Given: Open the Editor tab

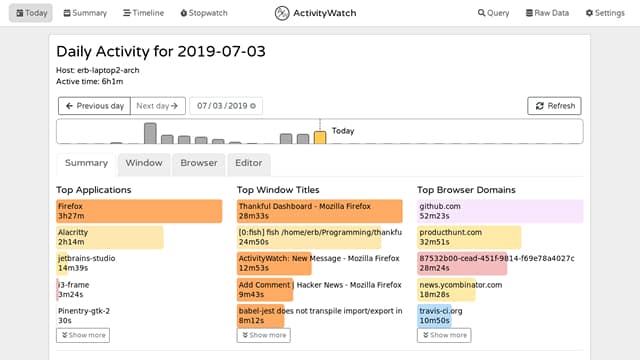Looking at the screenshot, I should [x=249, y=163].
